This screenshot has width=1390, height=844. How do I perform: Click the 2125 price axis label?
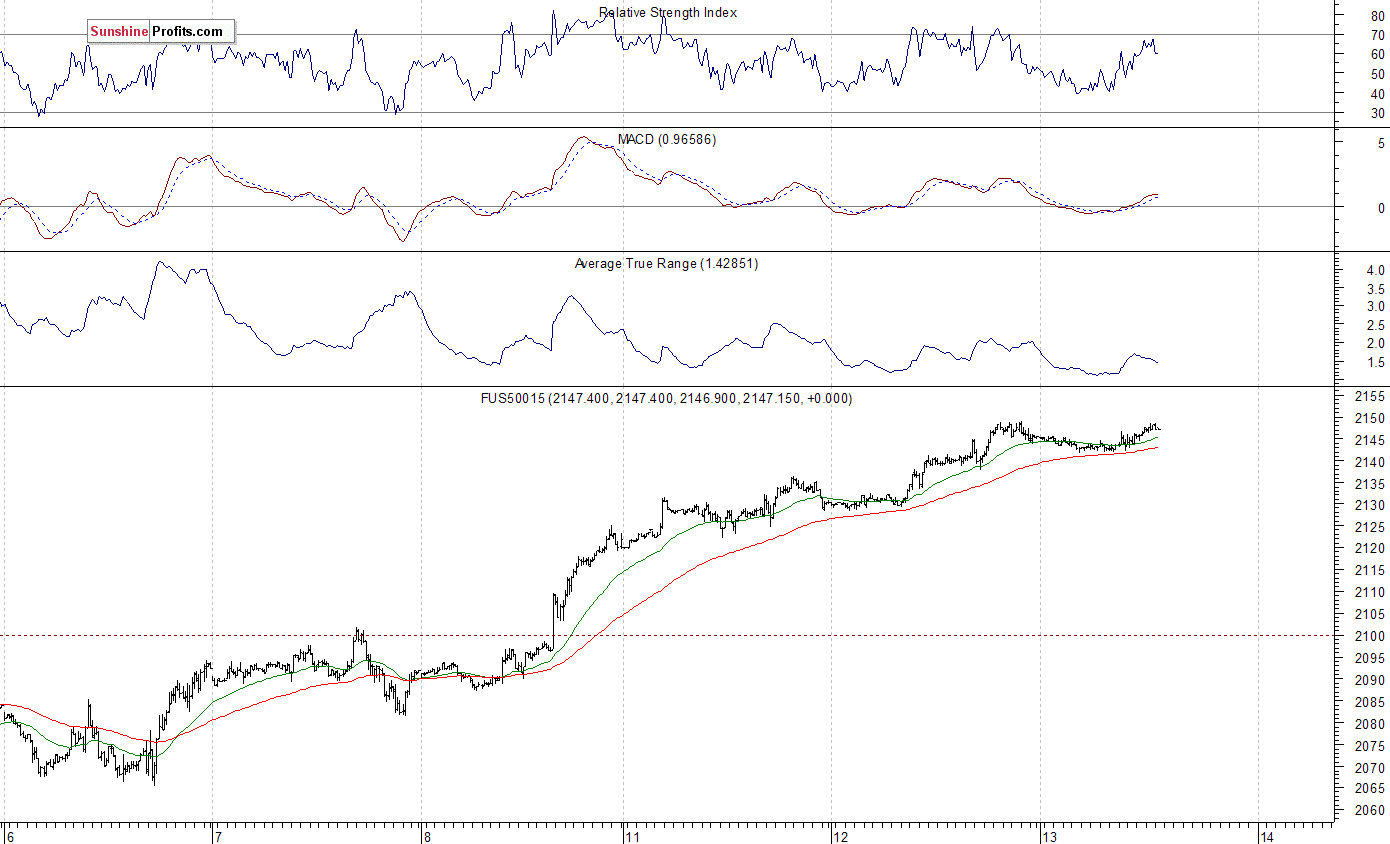(x=1370, y=527)
